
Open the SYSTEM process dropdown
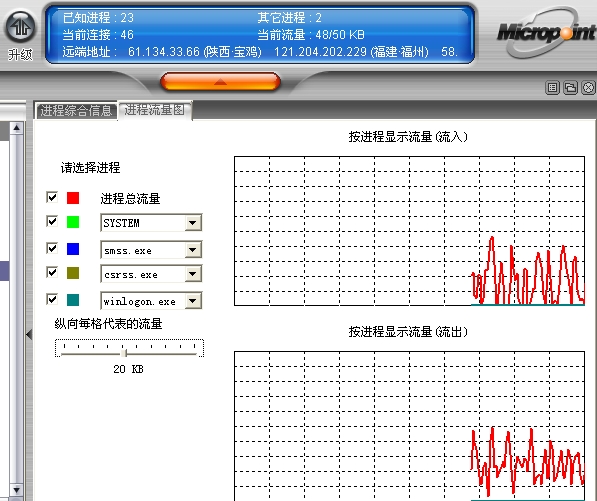pyautogui.click(x=193, y=223)
